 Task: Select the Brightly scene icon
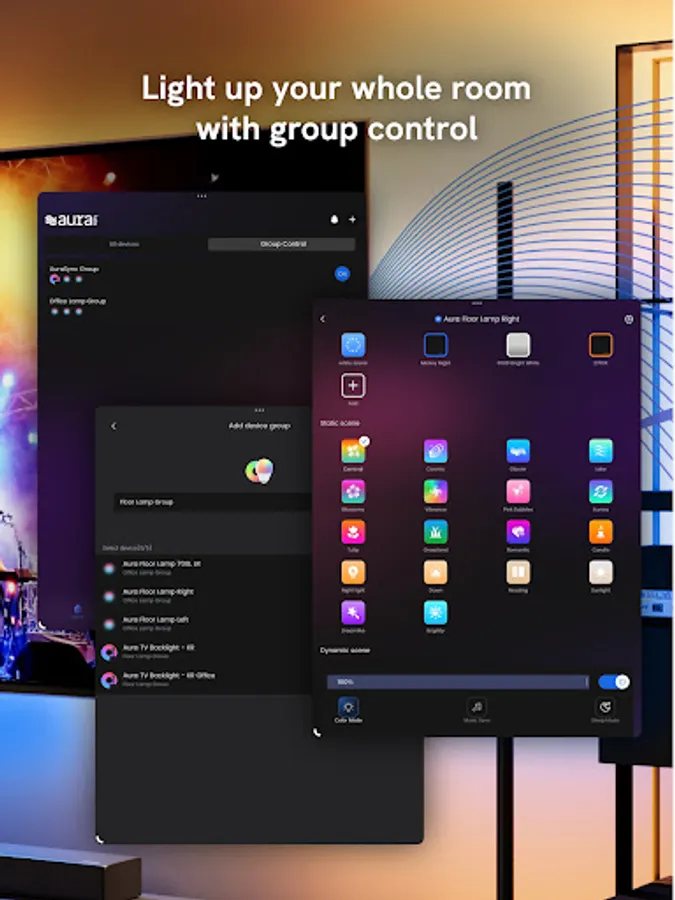(435, 612)
